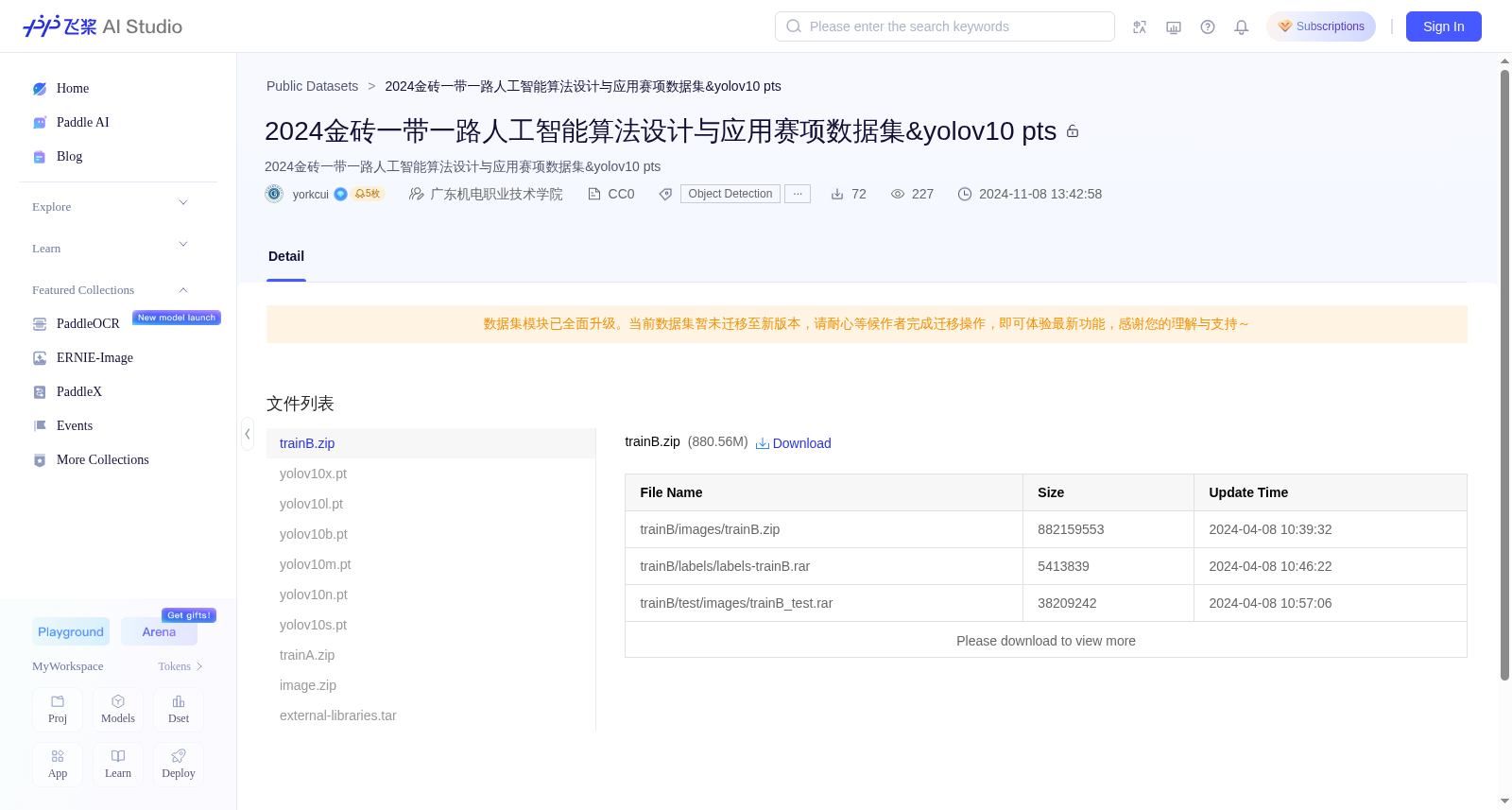Click the language translation icon in header
1512x810 pixels.
[1140, 27]
